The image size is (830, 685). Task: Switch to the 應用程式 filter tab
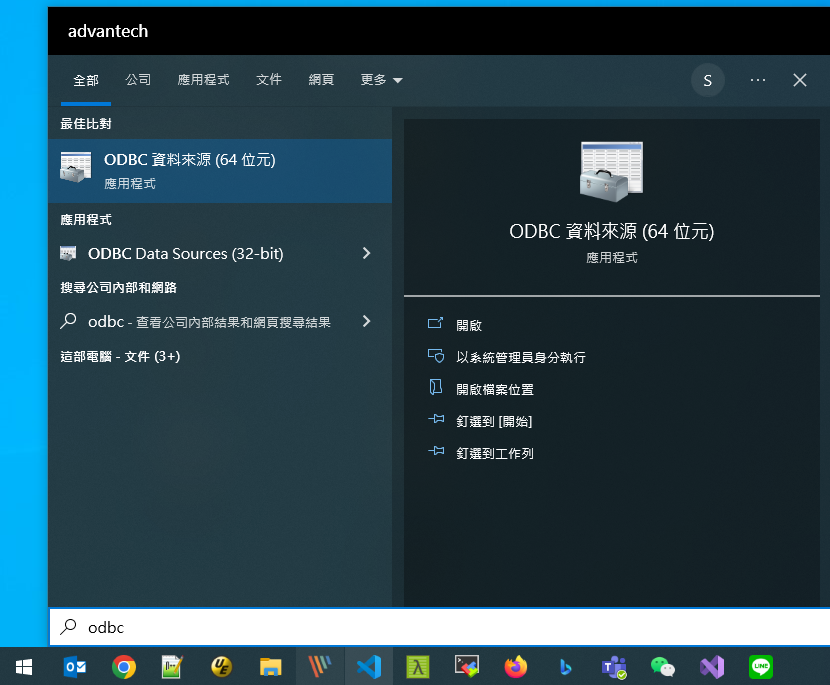[x=203, y=80]
